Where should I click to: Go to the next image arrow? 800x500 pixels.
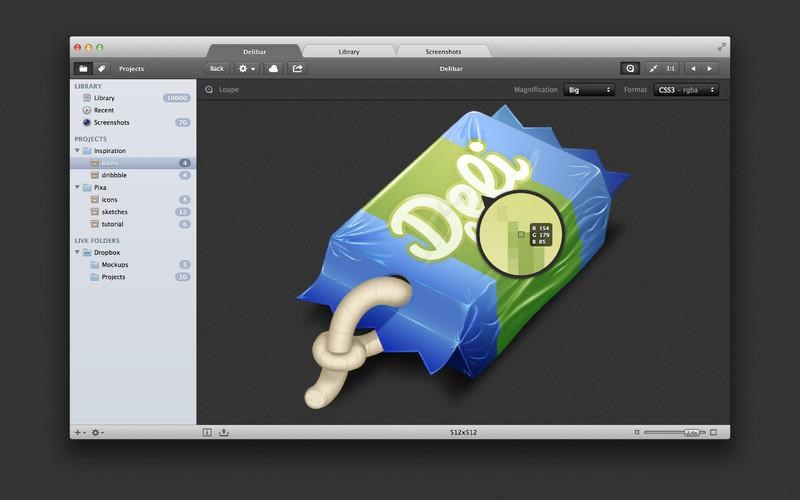pos(710,69)
